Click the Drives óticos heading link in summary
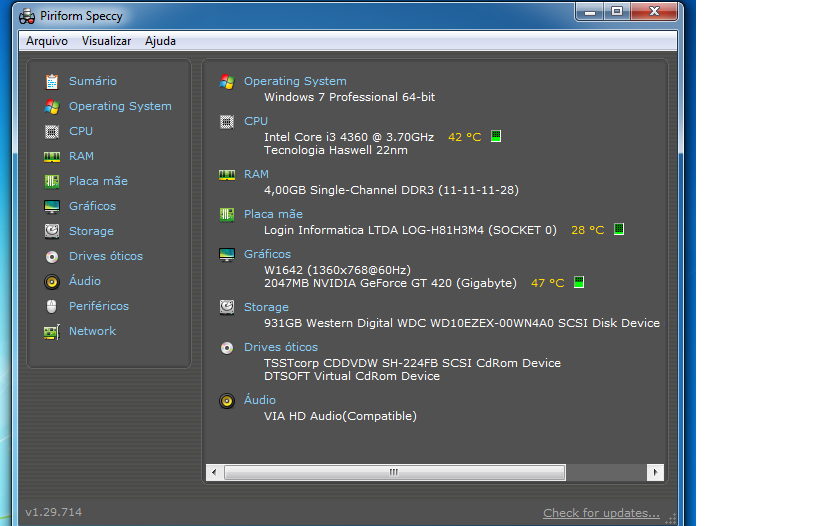The width and height of the screenshot is (816, 526). point(281,347)
